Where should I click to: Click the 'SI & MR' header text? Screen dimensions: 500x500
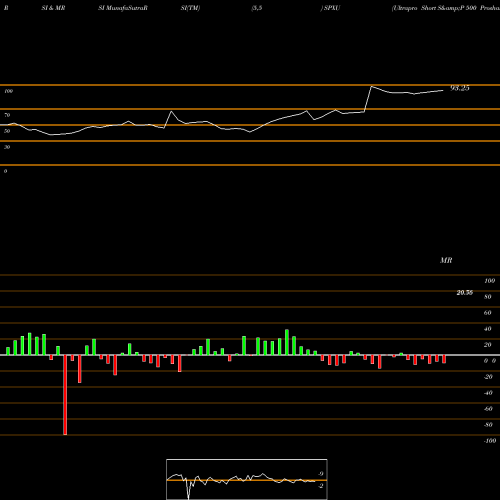click(x=53, y=8)
